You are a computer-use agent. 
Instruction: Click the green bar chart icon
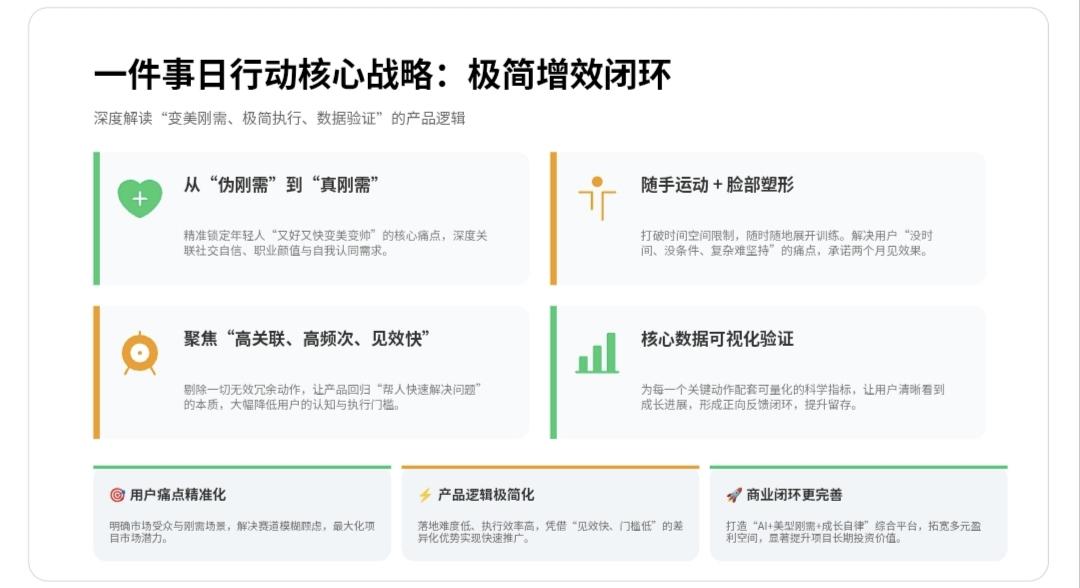pos(597,354)
